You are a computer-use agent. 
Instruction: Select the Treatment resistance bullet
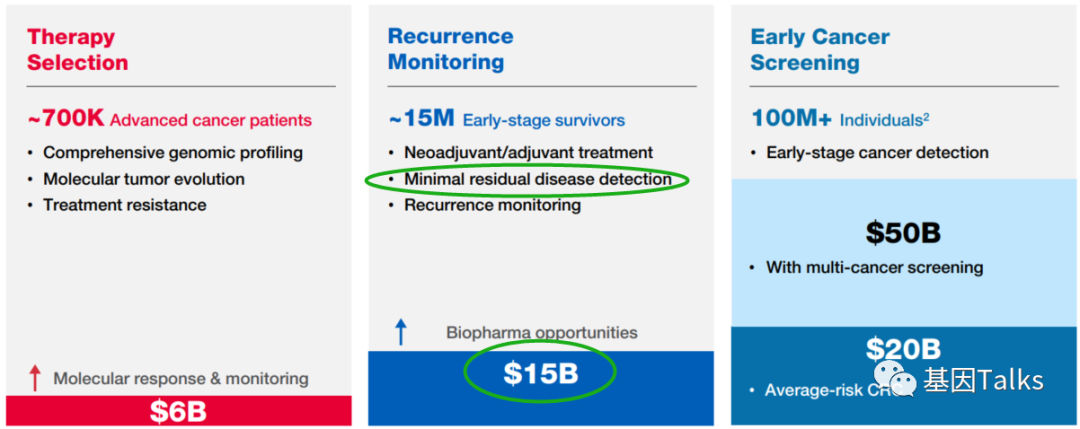[124, 205]
